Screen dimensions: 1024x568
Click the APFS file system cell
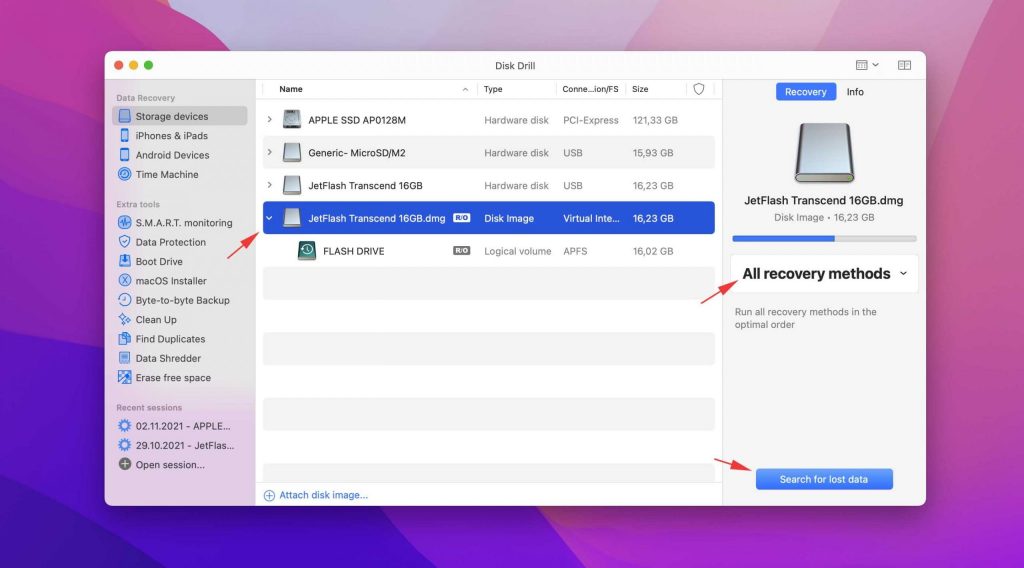[575, 251]
